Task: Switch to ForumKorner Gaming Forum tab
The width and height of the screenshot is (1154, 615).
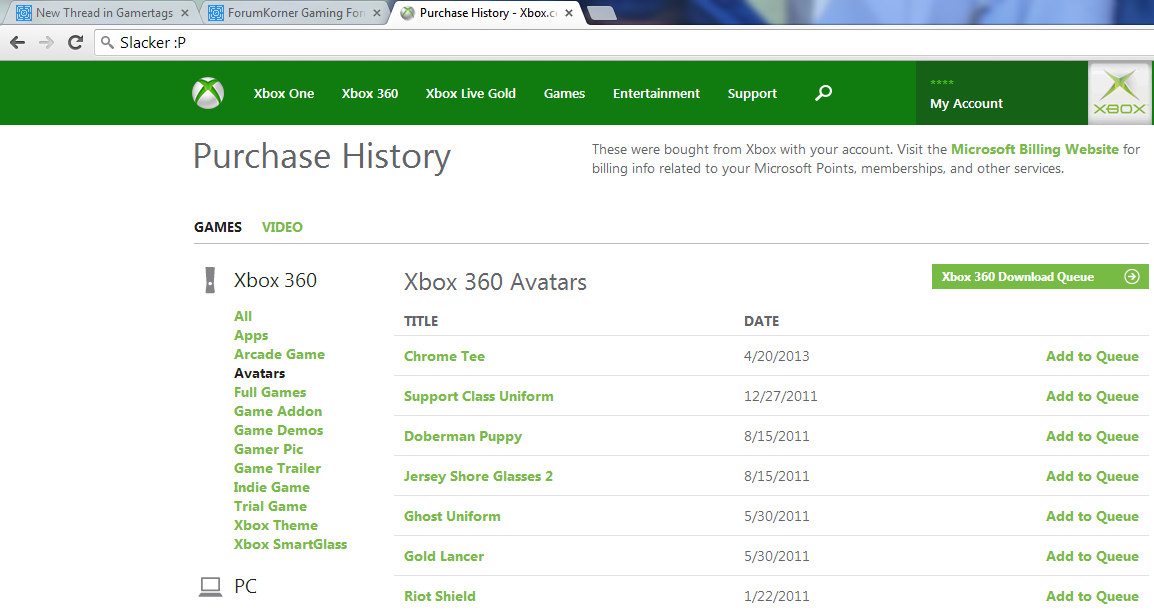Action: (293, 13)
